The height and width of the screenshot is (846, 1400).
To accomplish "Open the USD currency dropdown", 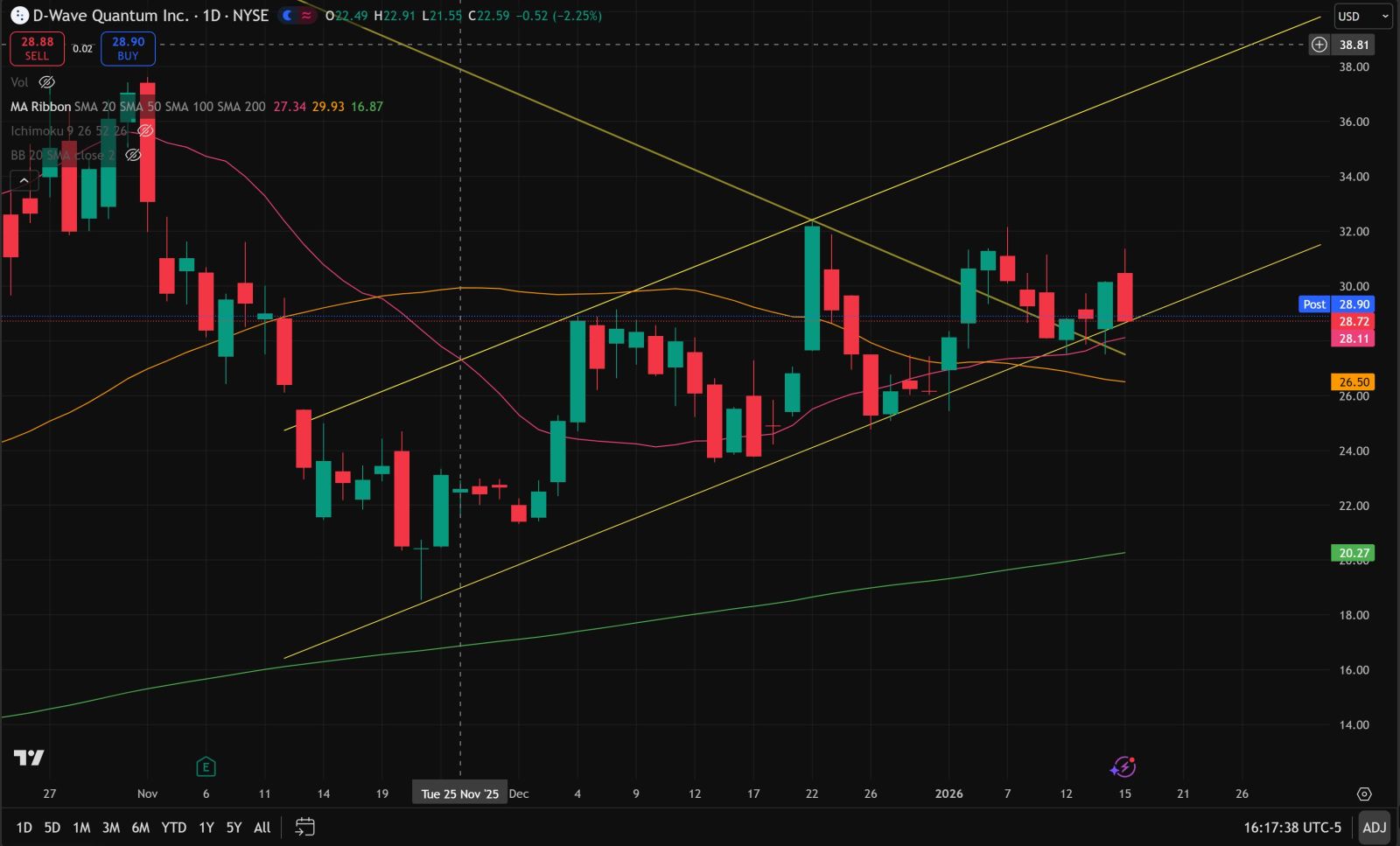I will [x=1362, y=16].
